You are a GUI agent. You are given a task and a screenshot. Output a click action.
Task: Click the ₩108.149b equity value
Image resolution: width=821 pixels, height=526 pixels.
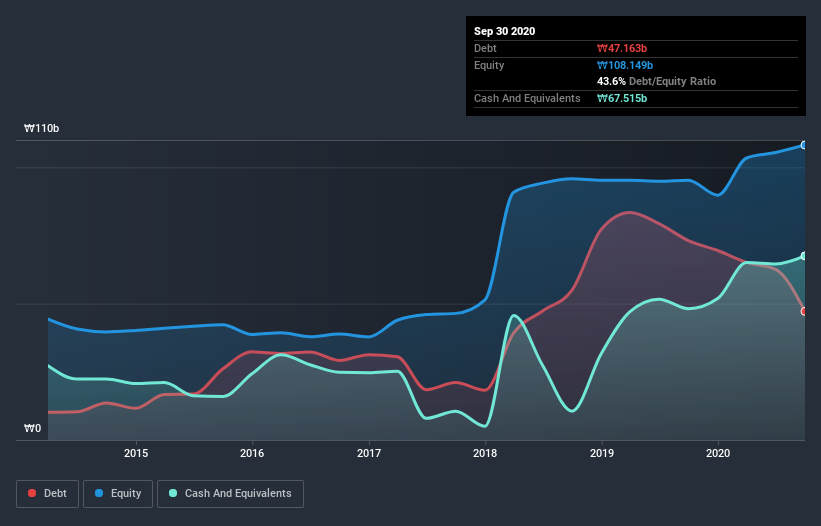pyautogui.click(x=625, y=65)
